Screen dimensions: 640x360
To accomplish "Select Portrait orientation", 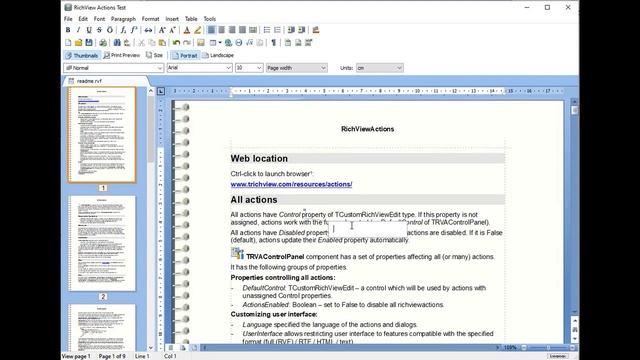I will [x=185, y=55].
